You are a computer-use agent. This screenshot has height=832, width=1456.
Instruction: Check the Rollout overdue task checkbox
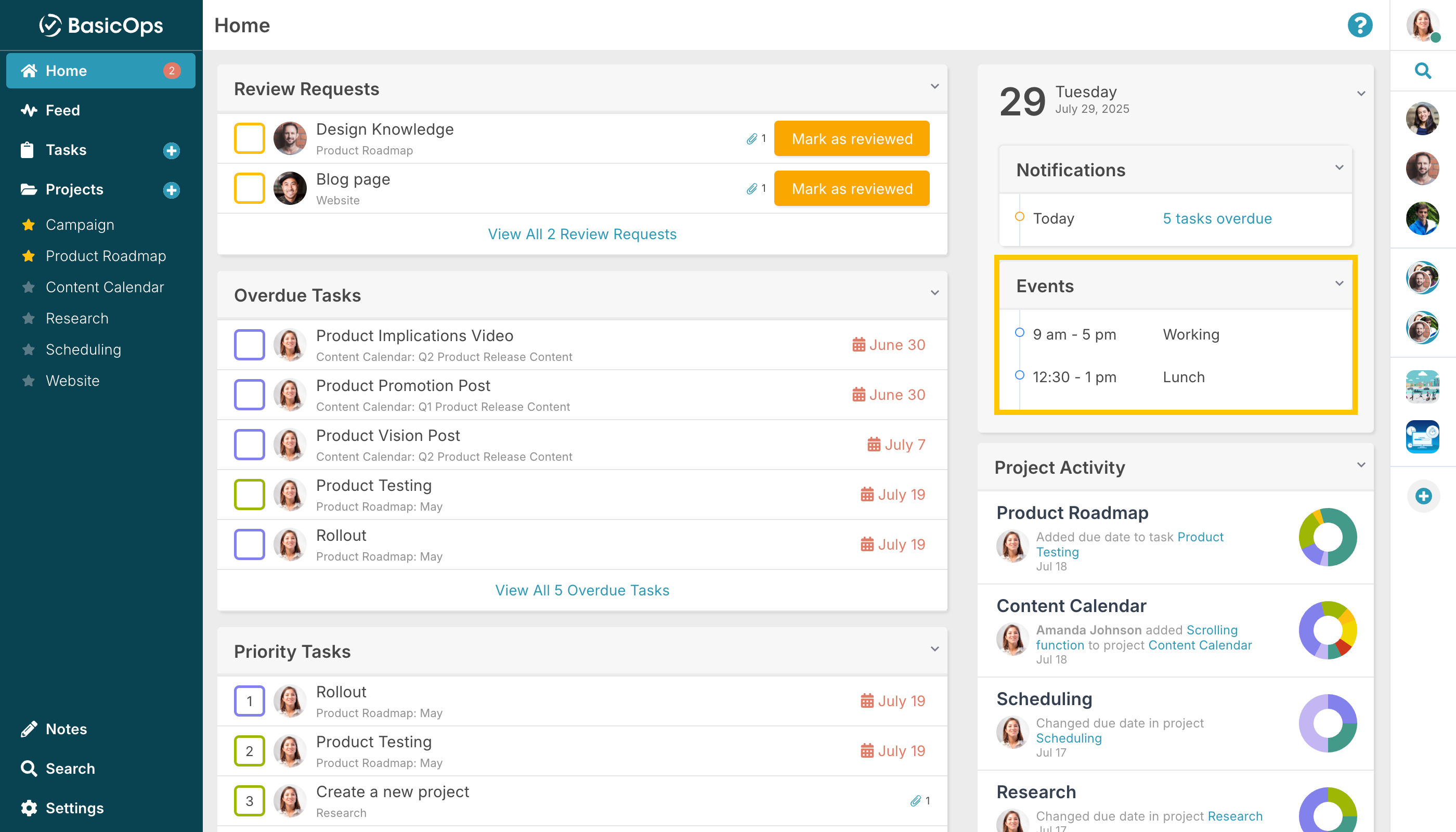pos(249,544)
